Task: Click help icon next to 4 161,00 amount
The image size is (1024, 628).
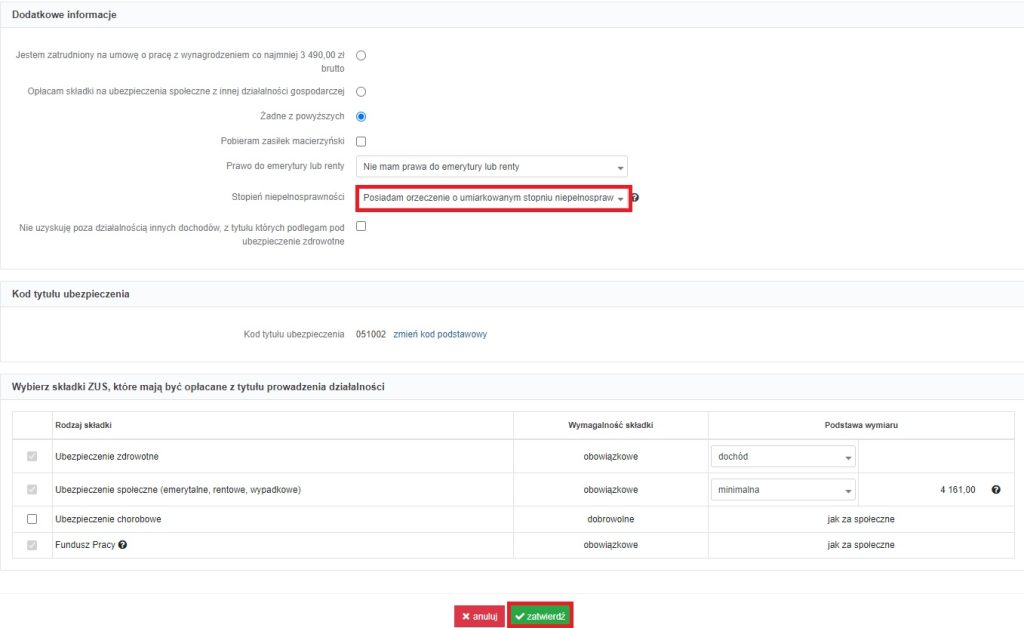Action: pos(995,490)
